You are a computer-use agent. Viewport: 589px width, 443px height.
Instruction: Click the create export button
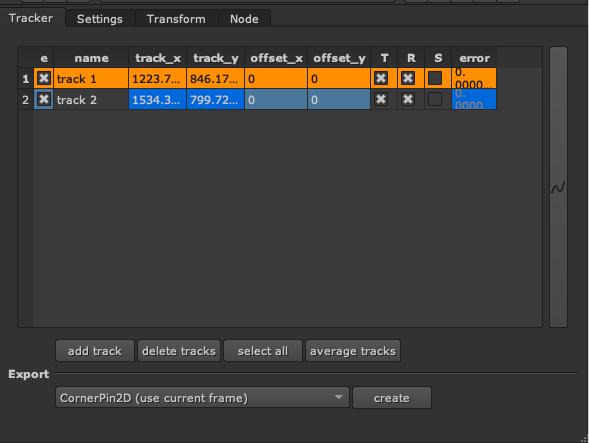click(x=392, y=398)
